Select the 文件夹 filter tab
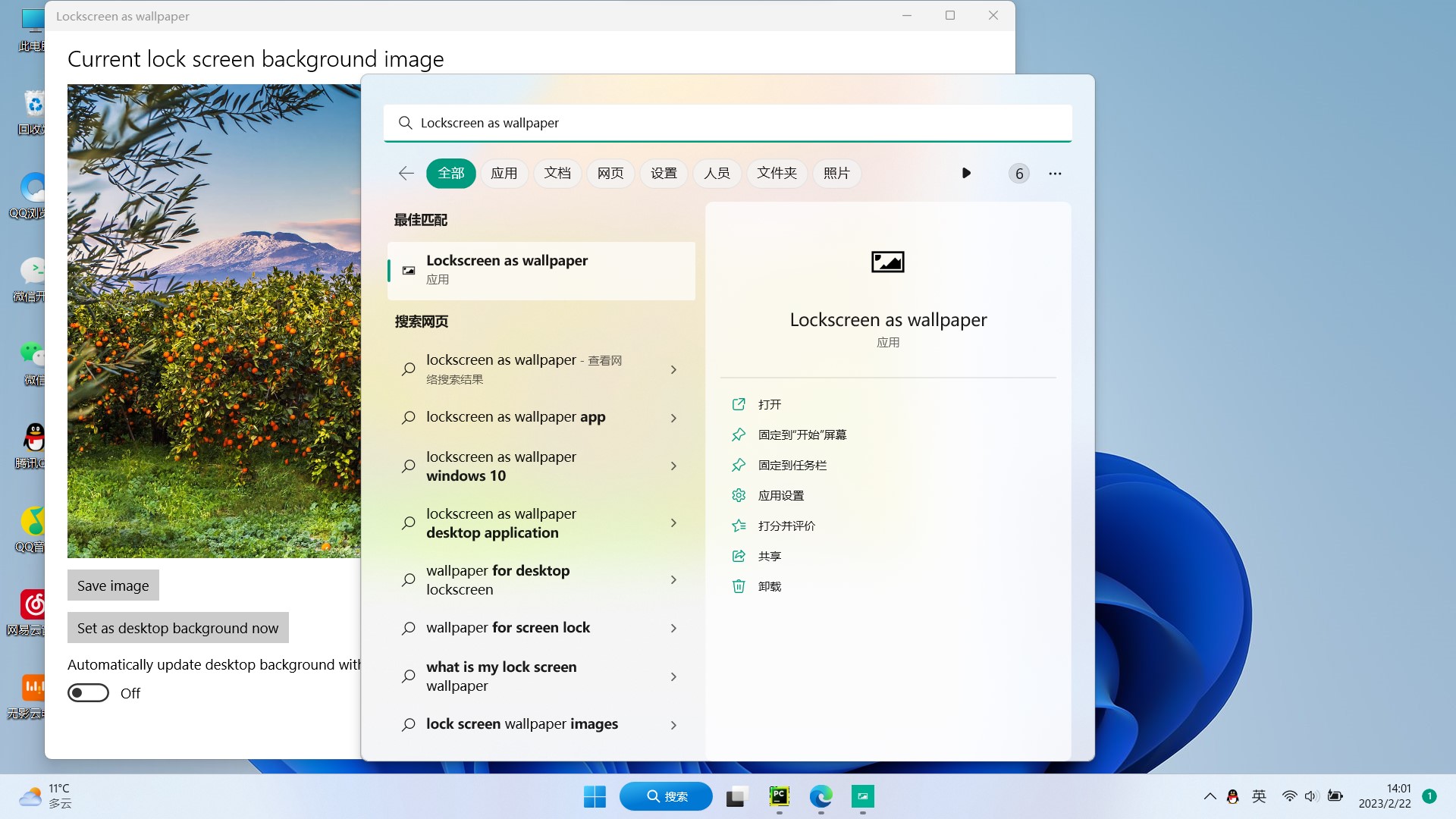The height and width of the screenshot is (819, 1456). tap(777, 174)
